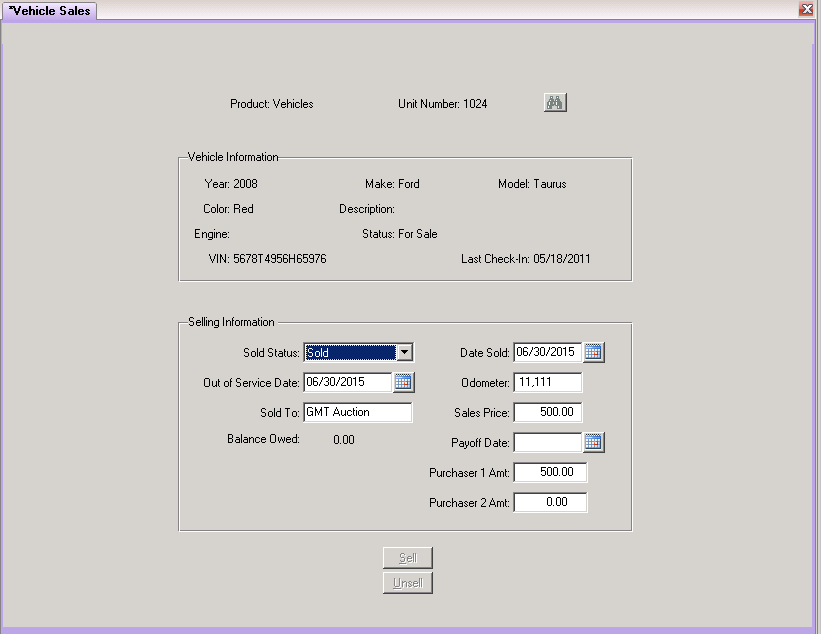Focus the Sales Price field
The image size is (821, 634).
[x=548, y=412]
